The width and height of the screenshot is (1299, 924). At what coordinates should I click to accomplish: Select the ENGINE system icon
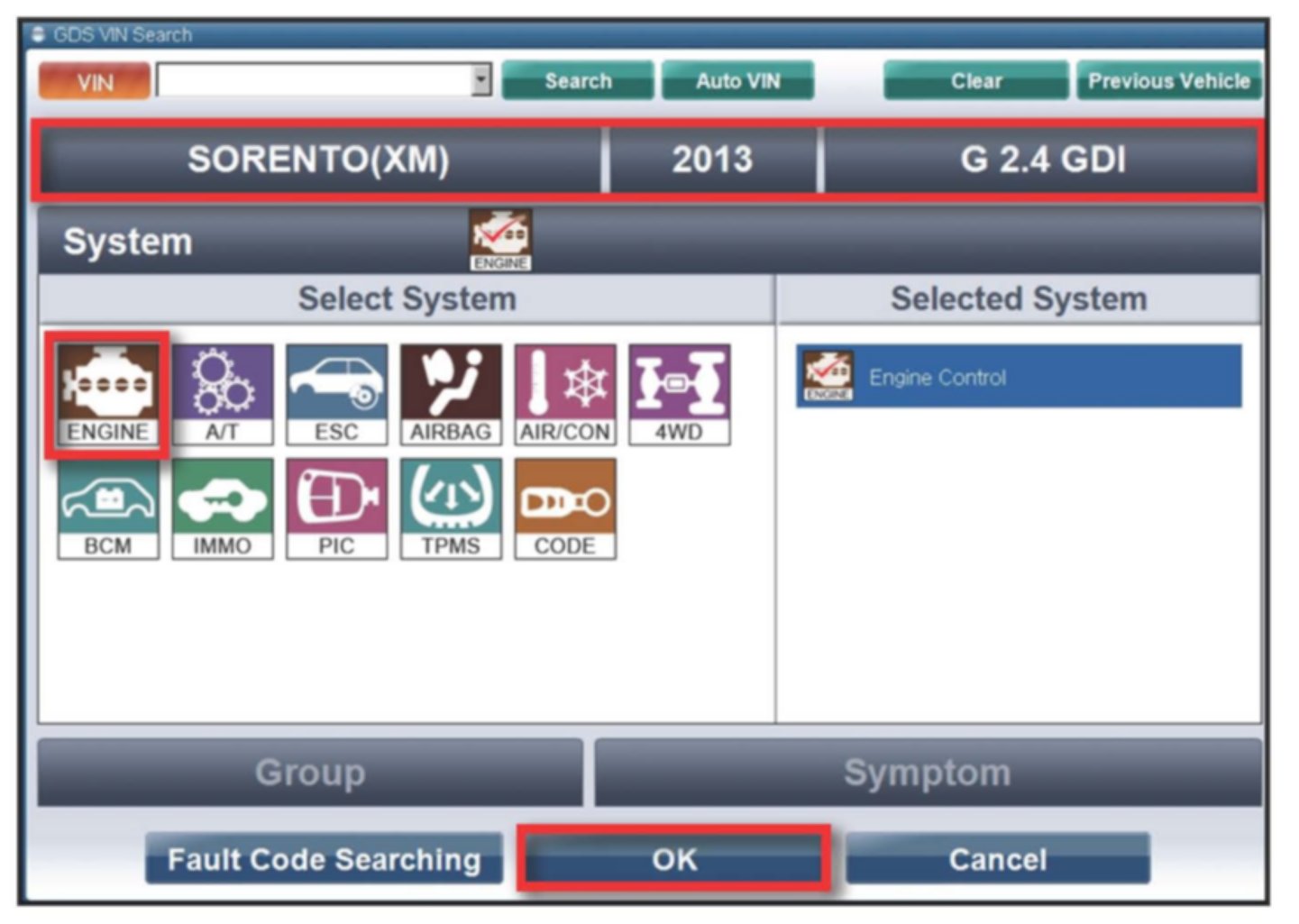point(107,394)
